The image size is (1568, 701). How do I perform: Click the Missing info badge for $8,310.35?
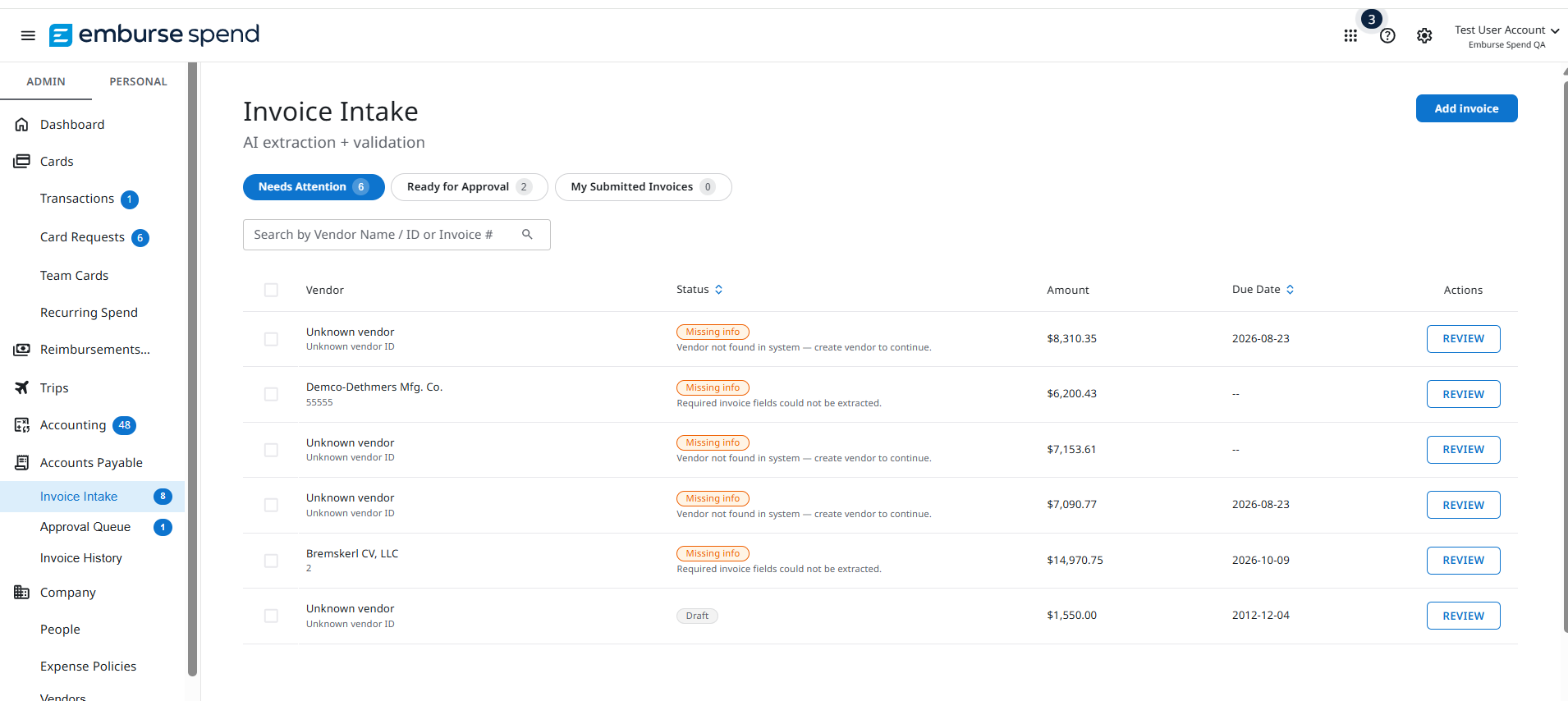pos(713,332)
